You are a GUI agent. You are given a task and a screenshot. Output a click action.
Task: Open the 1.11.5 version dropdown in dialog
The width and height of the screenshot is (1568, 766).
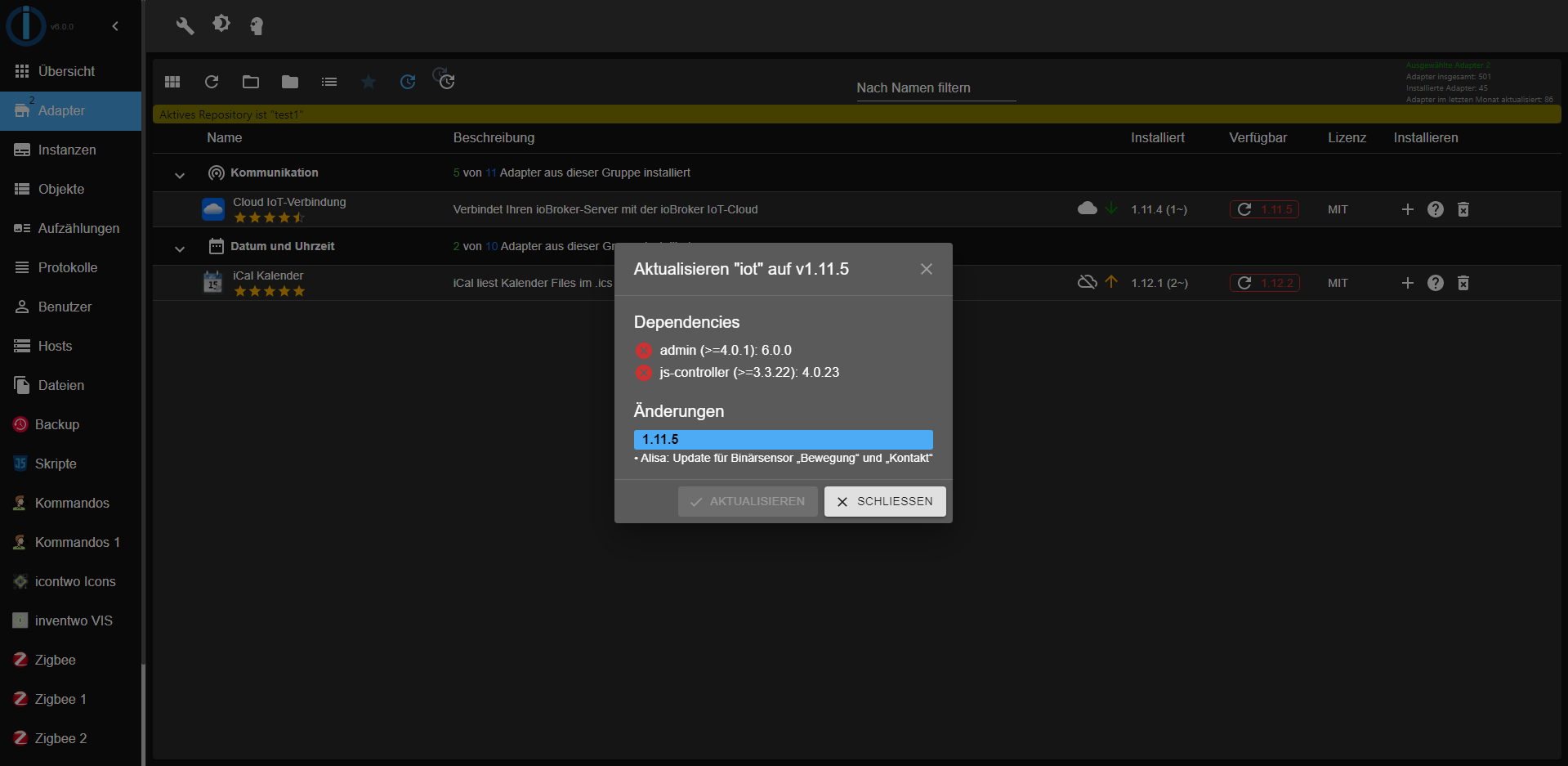[x=782, y=439]
